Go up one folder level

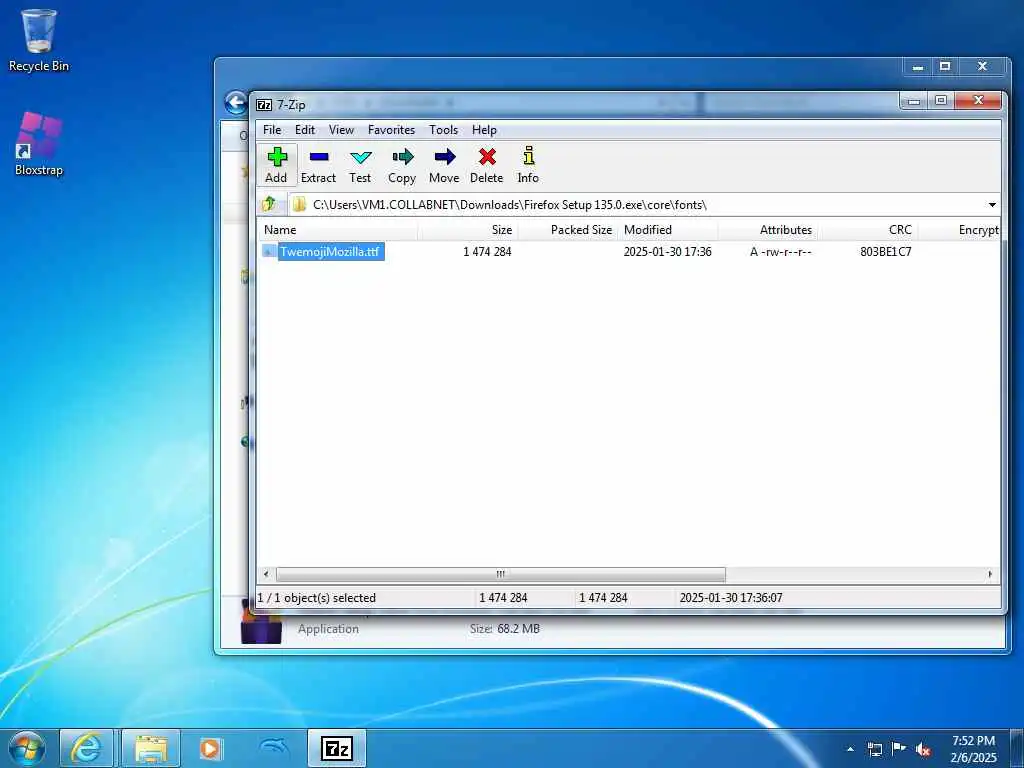coord(268,204)
